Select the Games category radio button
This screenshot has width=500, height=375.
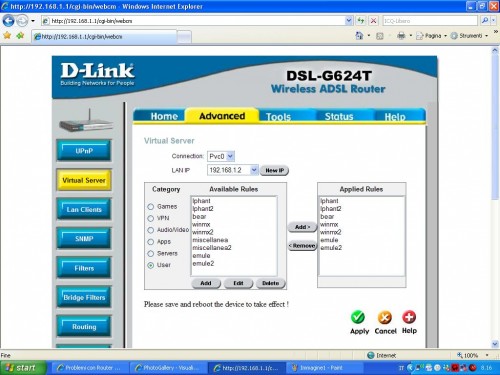pyautogui.click(x=151, y=207)
